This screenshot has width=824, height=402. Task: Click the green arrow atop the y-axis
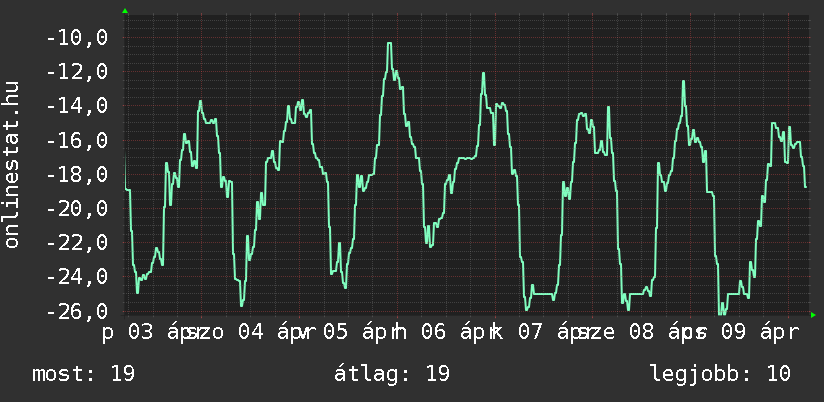[x=125, y=11]
